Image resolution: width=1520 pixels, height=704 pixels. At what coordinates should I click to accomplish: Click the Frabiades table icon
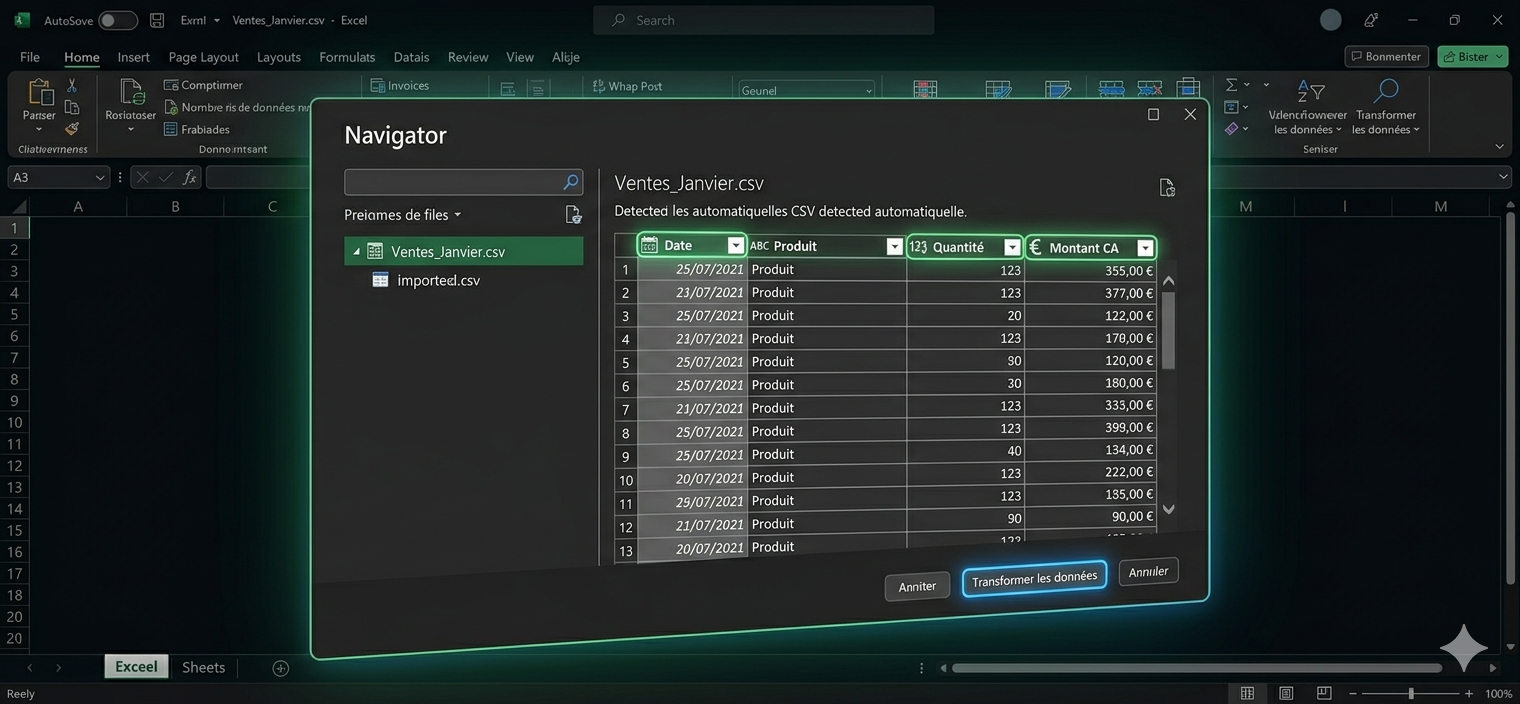tap(169, 129)
